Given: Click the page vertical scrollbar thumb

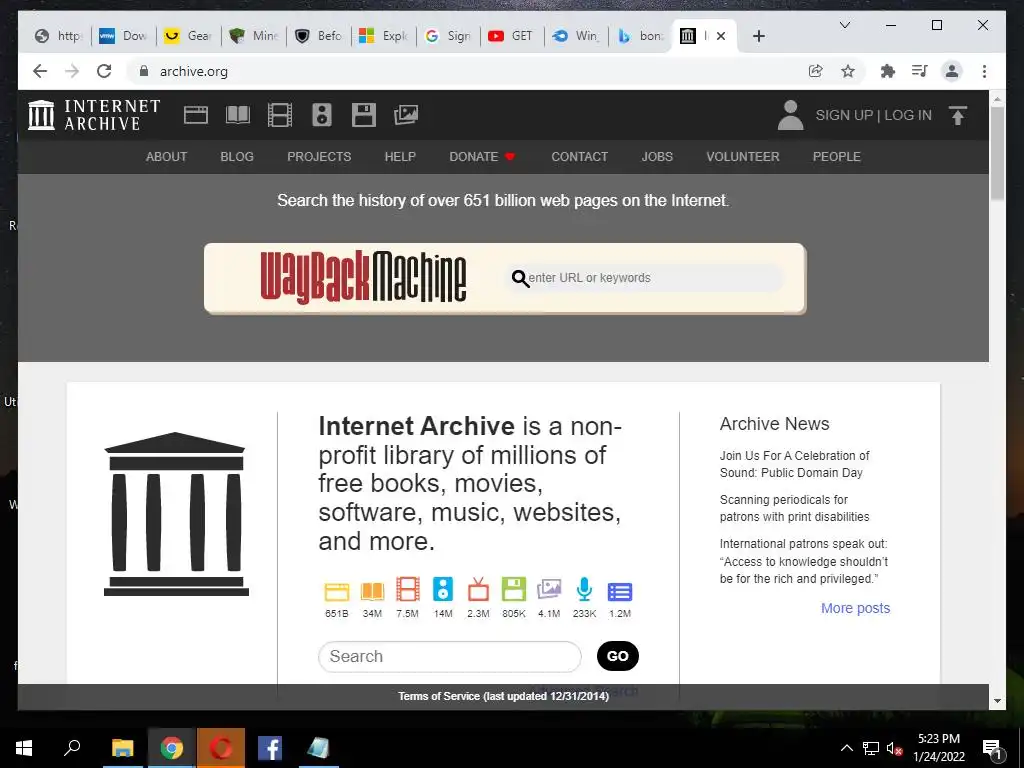Looking at the screenshot, I should tap(997, 153).
